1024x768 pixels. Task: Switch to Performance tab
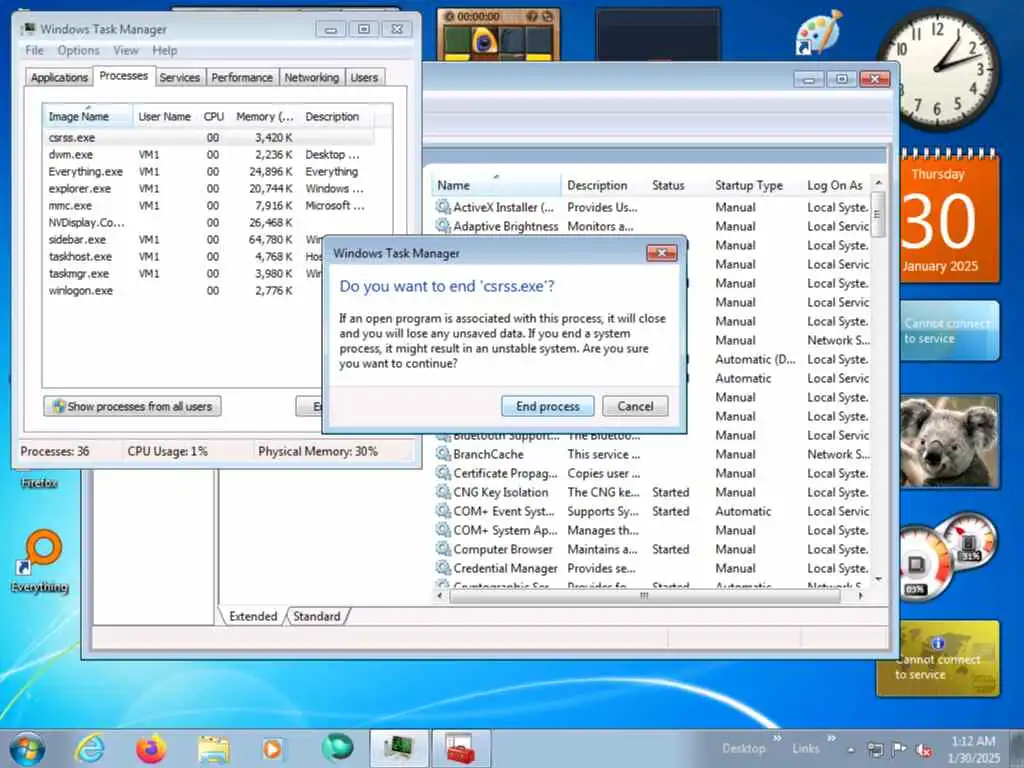click(x=242, y=77)
